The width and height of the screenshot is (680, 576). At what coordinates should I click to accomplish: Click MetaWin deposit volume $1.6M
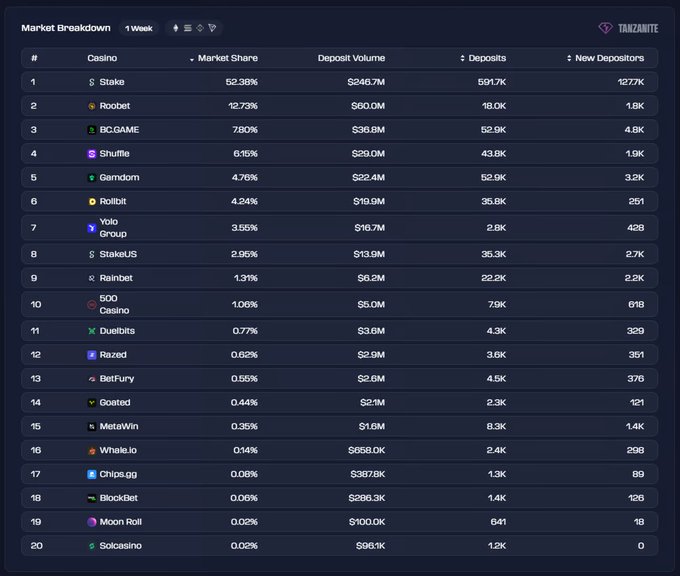pyautogui.click(x=372, y=426)
